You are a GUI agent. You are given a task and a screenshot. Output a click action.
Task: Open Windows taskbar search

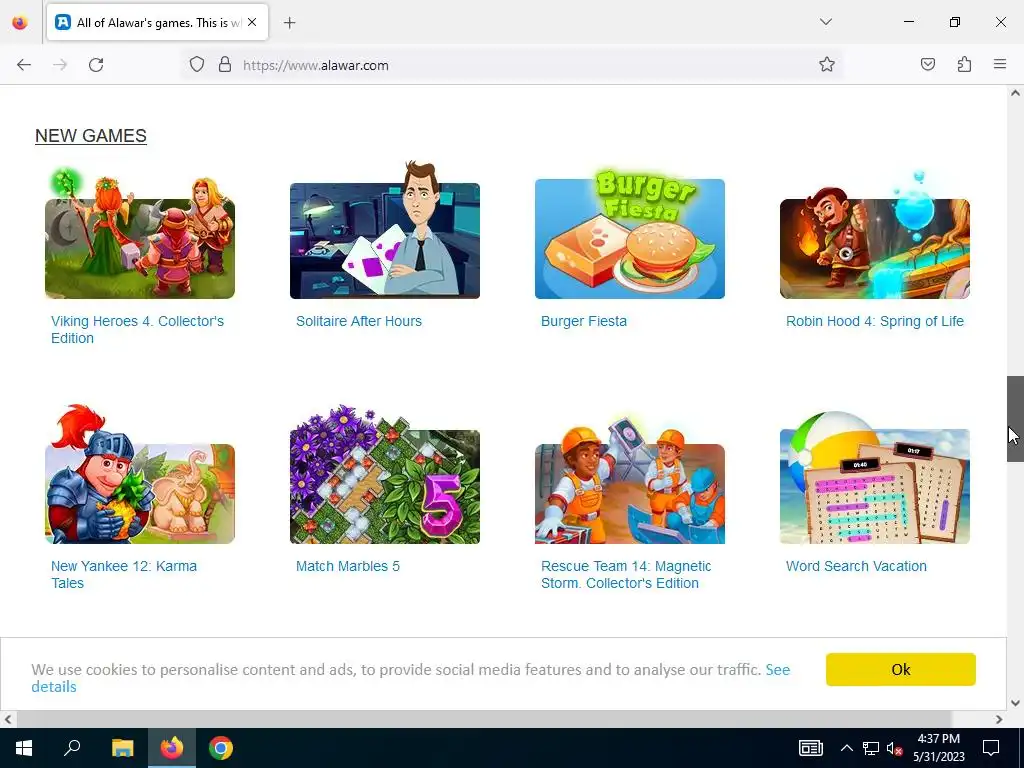72,748
